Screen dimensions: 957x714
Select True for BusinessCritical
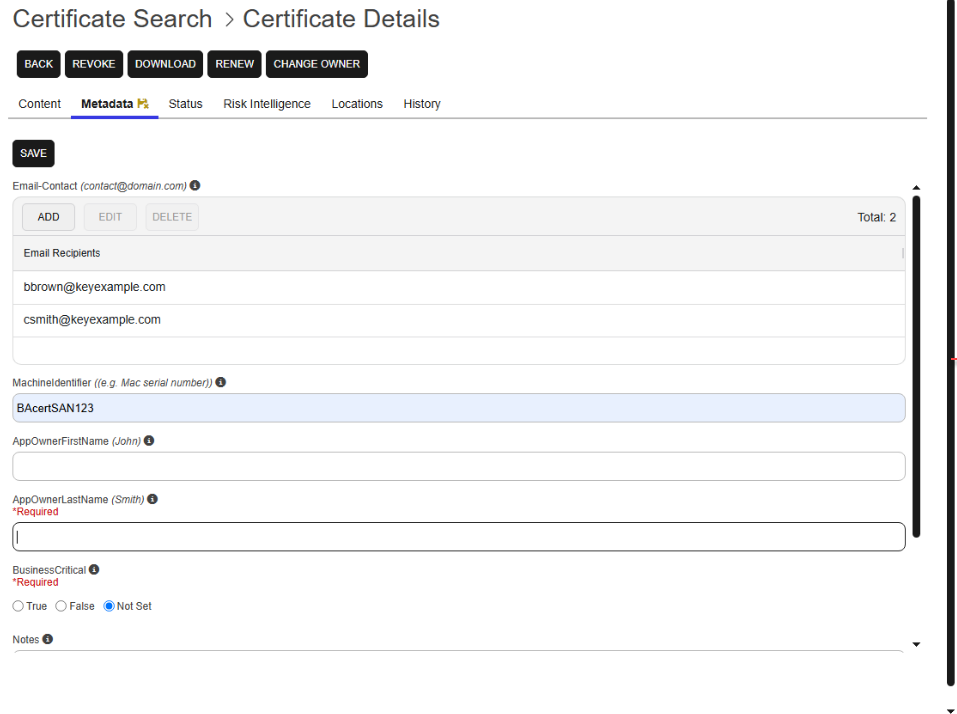click(18, 606)
